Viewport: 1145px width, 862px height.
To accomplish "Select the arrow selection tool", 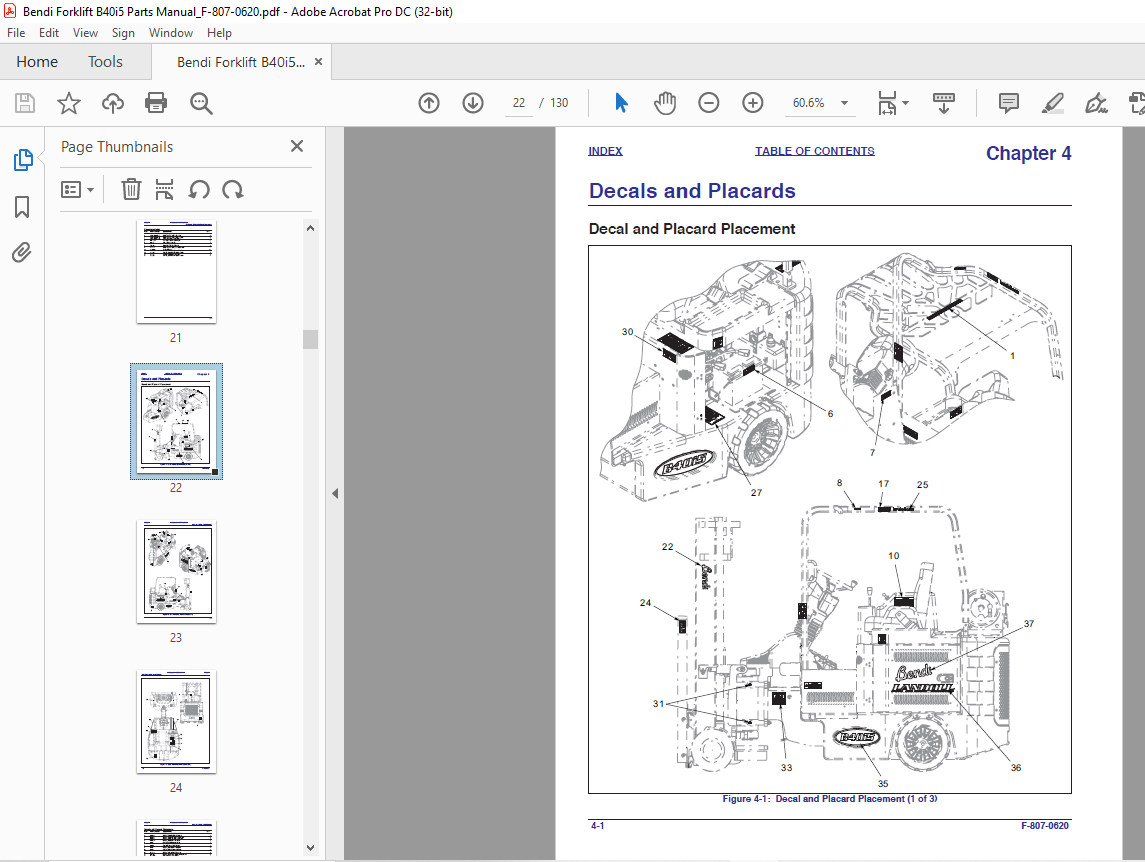I will click(621, 103).
